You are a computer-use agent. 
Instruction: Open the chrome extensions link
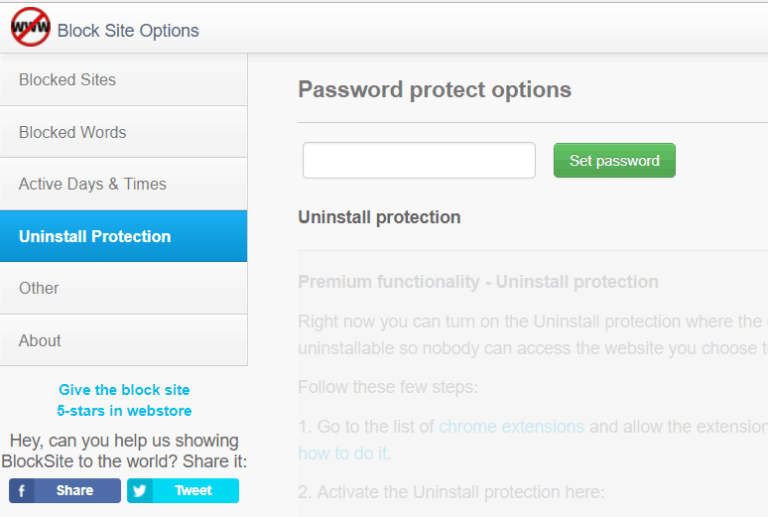click(x=511, y=427)
